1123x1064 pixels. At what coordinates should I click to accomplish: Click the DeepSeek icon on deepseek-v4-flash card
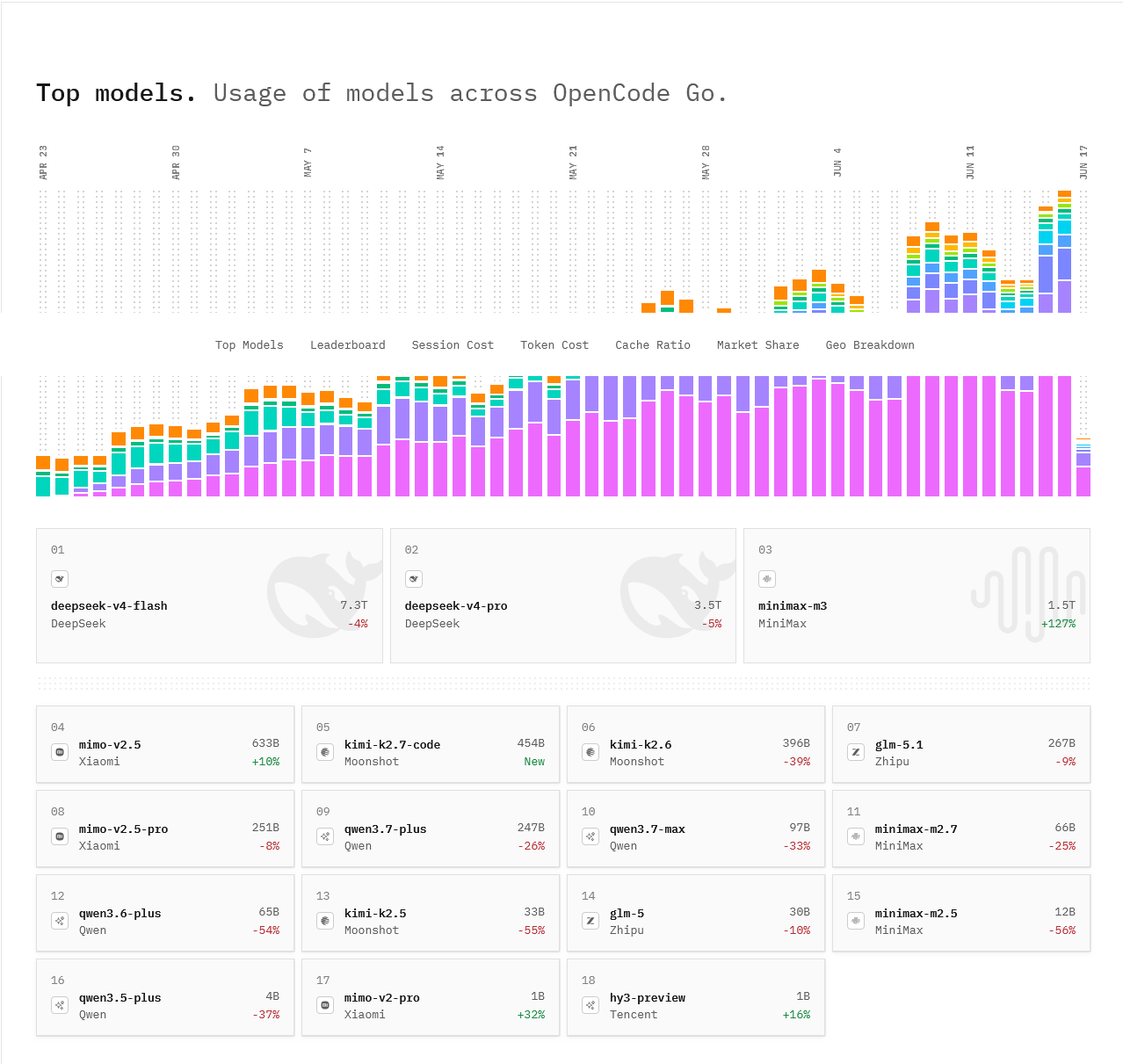pyautogui.click(x=60, y=579)
